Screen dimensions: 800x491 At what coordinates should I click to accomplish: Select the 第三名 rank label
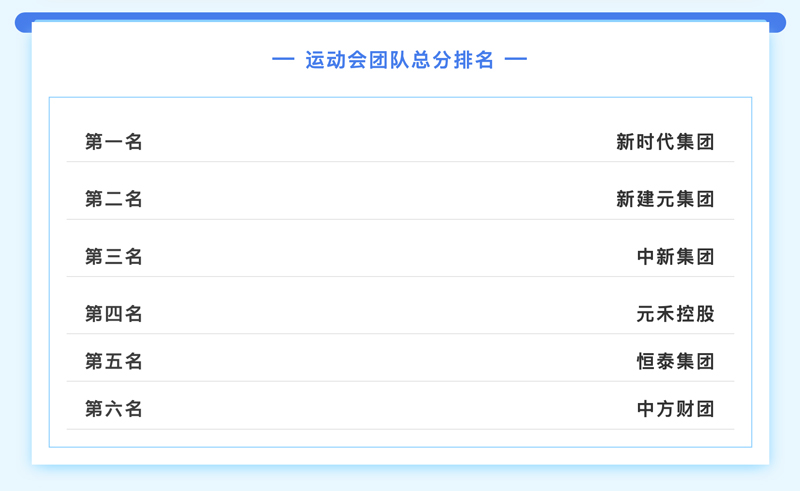click(x=113, y=257)
